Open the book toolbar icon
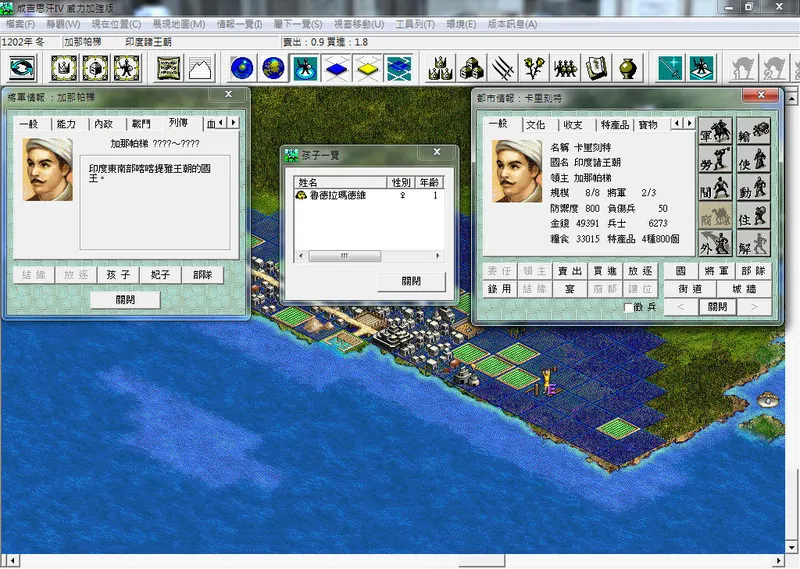 596,68
